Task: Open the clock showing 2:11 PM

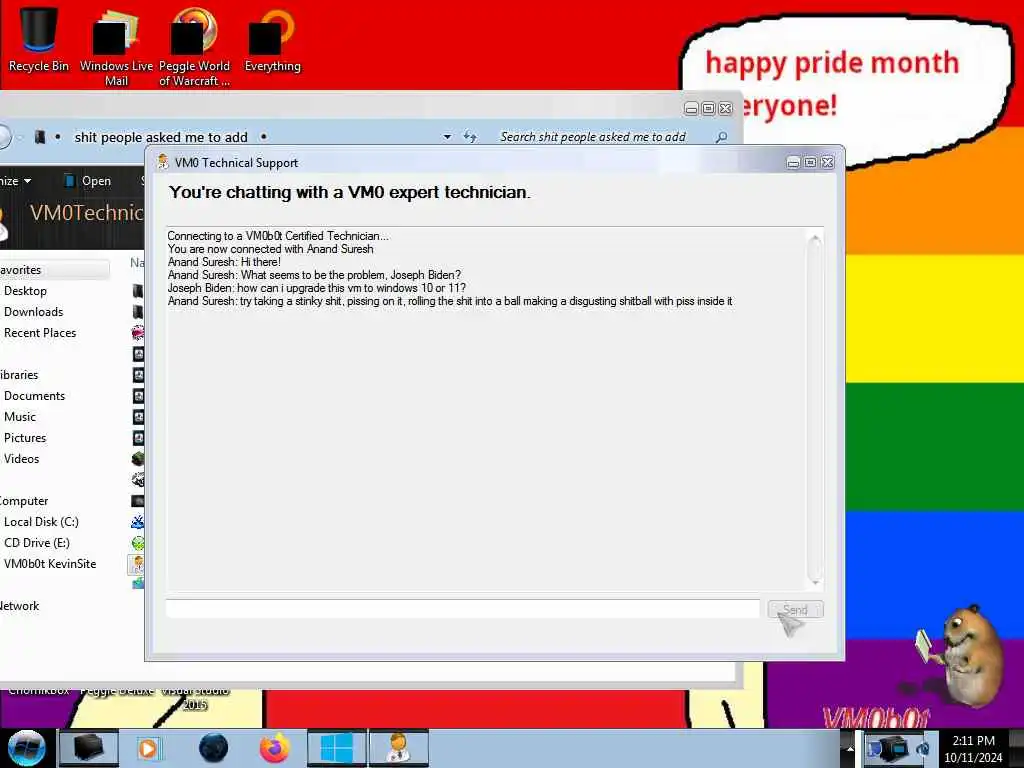Action: pyautogui.click(x=973, y=748)
